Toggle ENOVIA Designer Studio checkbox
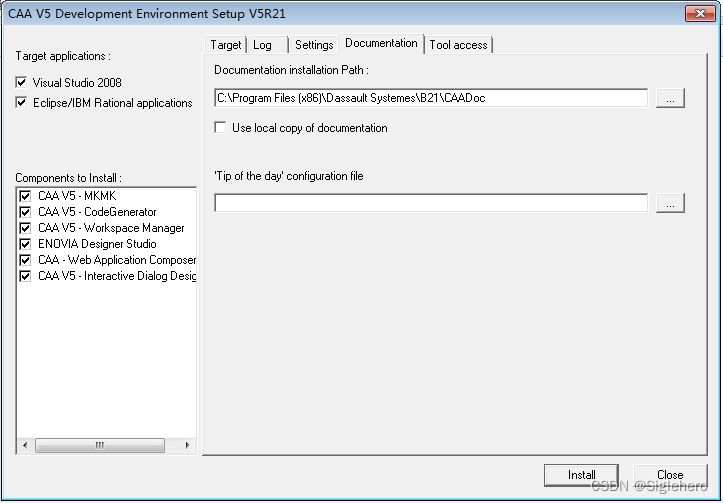Screen dimensions: 723x503 click(26, 244)
